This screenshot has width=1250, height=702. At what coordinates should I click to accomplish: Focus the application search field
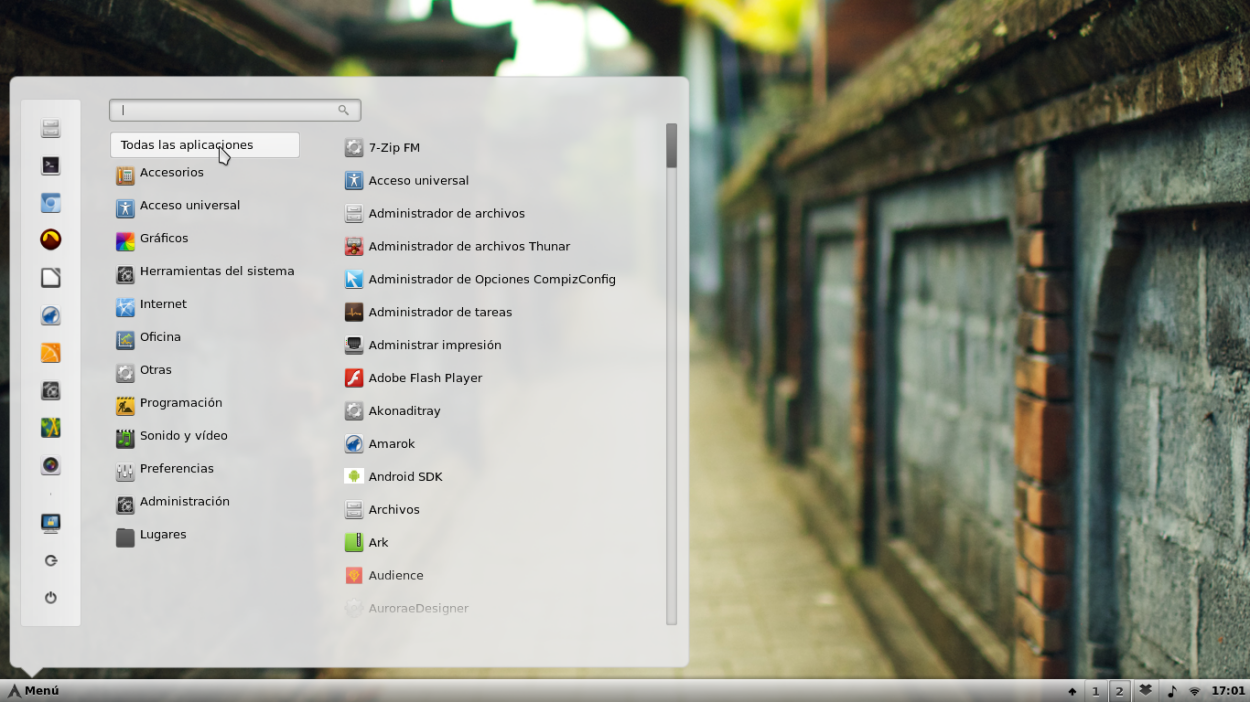point(235,110)
